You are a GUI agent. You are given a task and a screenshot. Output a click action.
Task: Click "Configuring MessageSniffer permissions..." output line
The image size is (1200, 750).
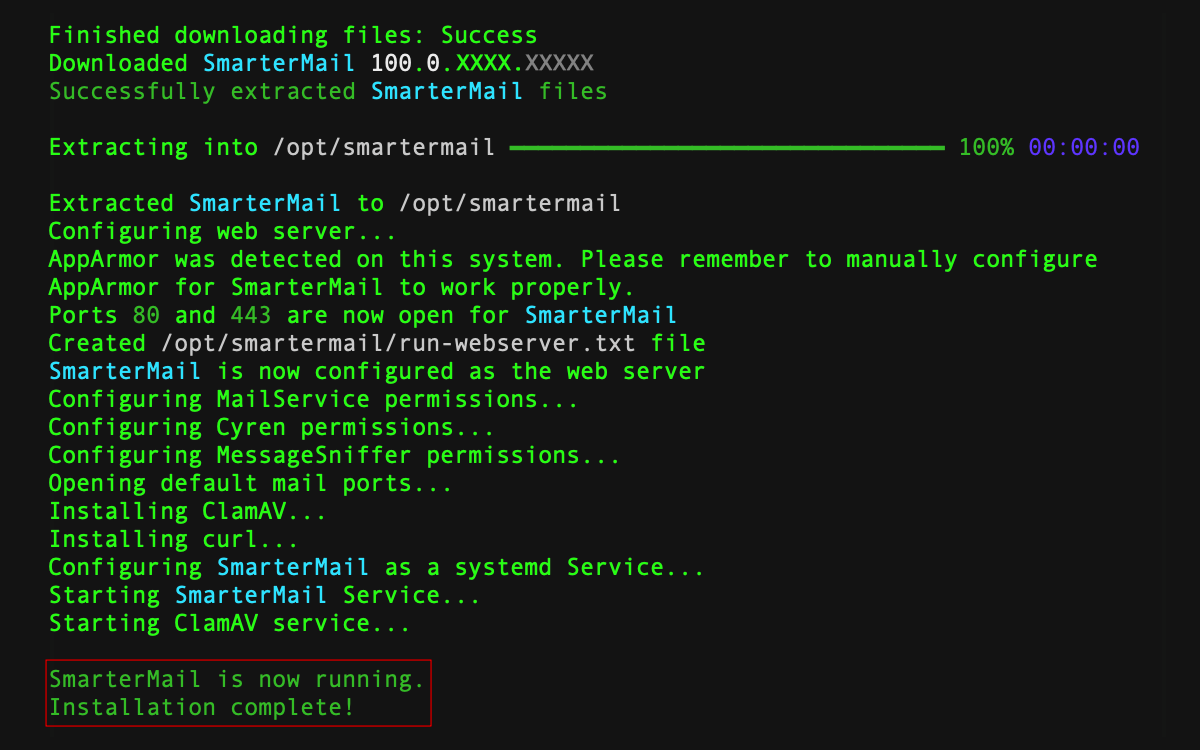335,456
